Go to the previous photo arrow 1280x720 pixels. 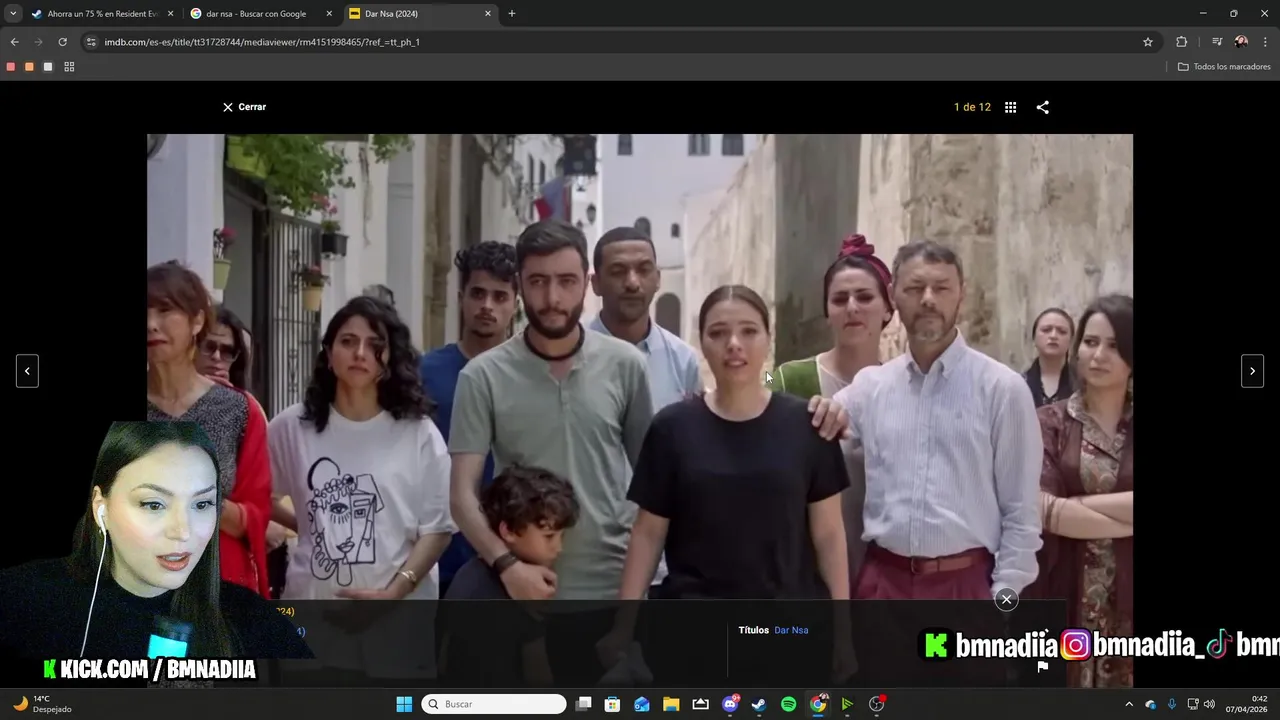27,371
